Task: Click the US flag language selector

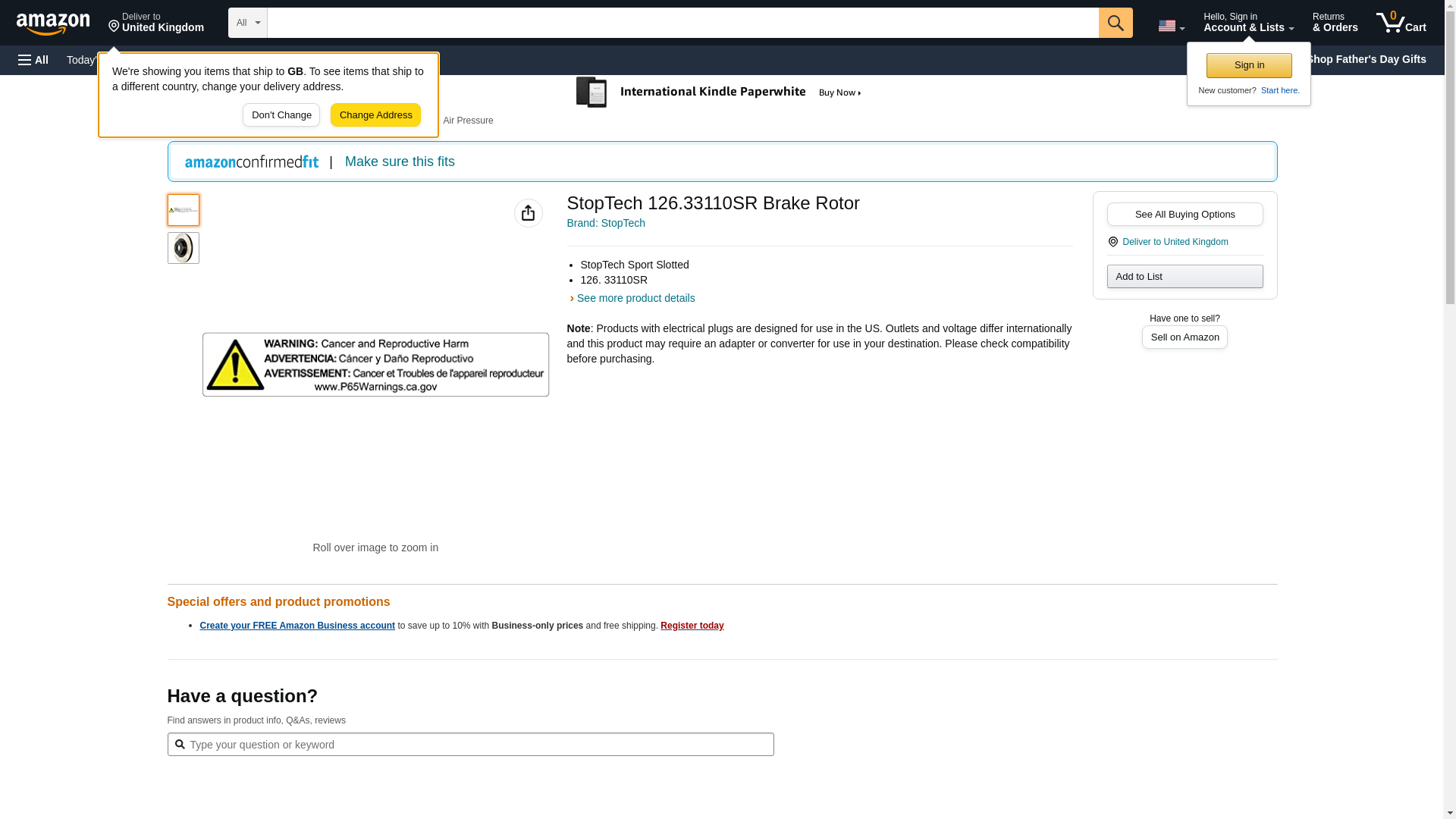Action: pos(1171,26)
